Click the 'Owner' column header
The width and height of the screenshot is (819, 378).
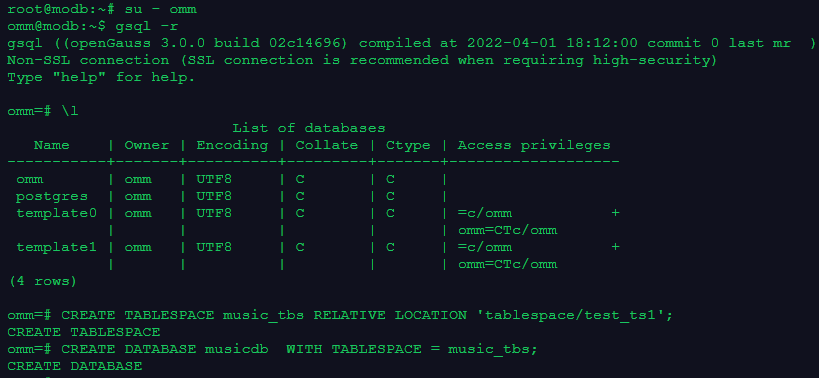tap(147, 145)
